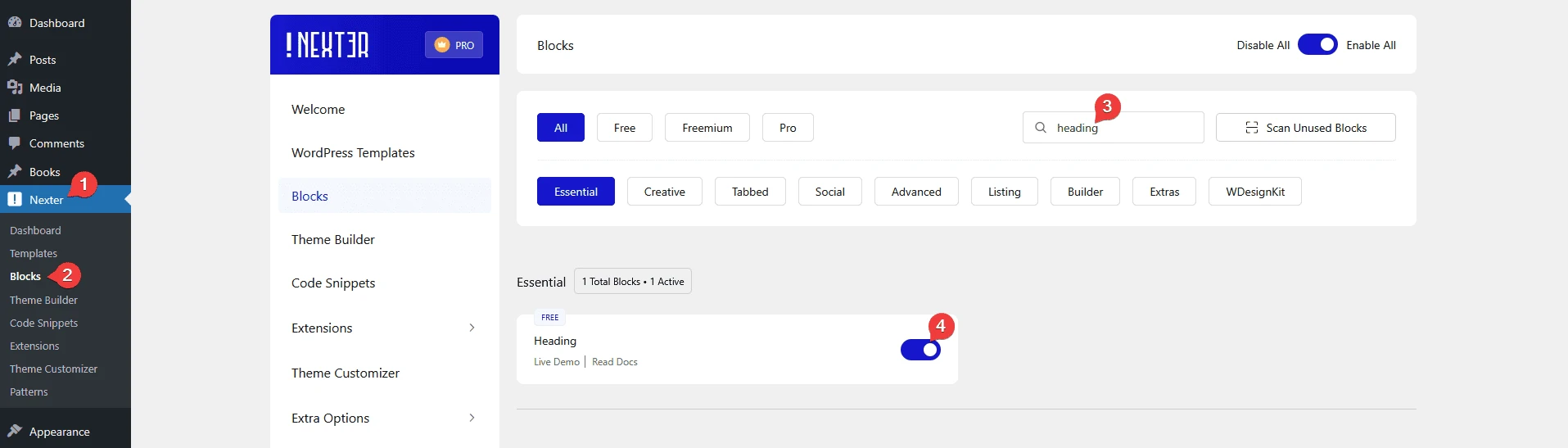The image size is (1568, 448).
Task: Switch to Essential category tab
Action: click(x=576, y=192)
